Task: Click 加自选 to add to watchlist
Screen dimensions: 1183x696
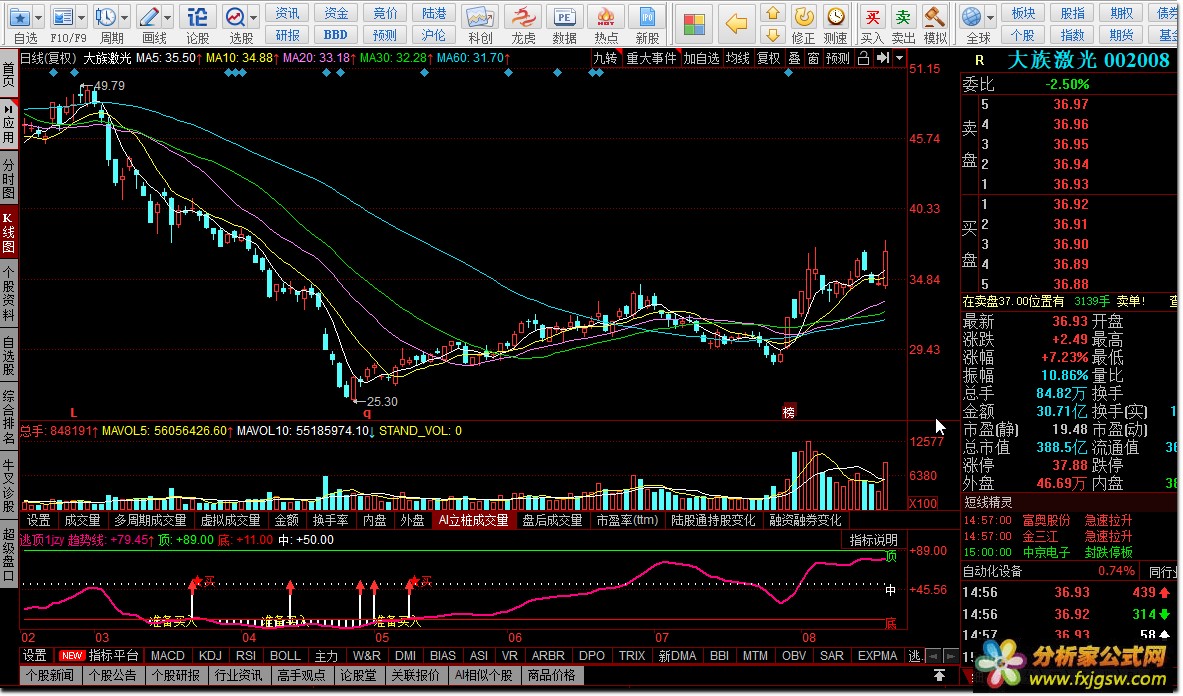Action: [701, 58]
